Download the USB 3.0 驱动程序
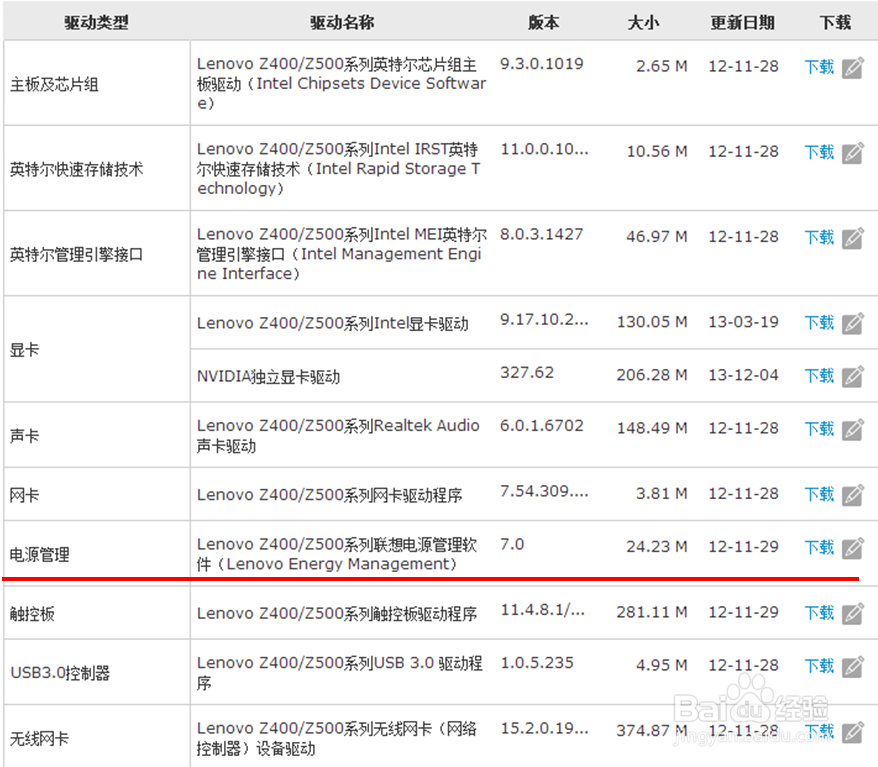The image size is (878, 767). (x=819, y=666)
